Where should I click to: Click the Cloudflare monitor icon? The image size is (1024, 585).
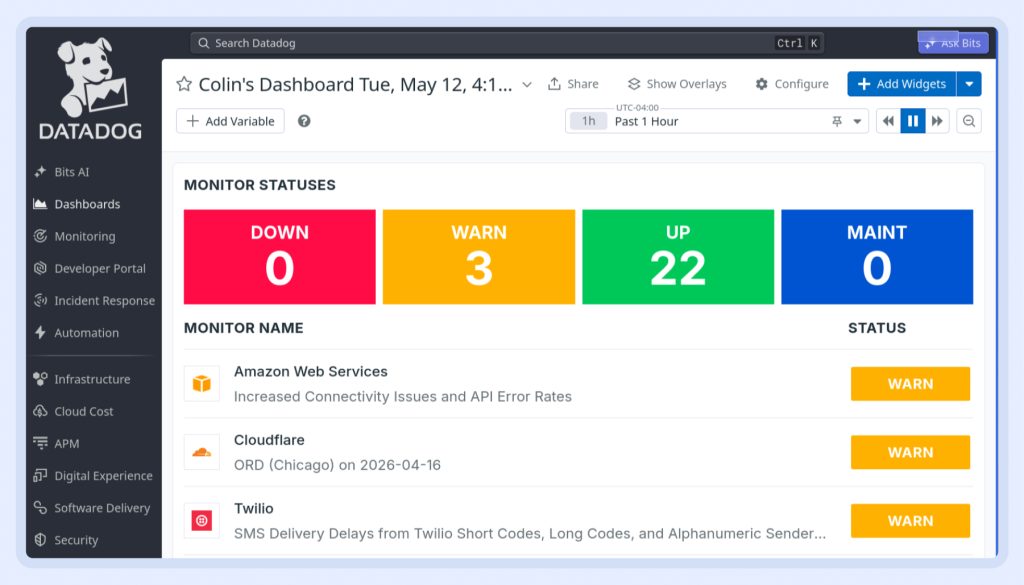coord(202,452)
